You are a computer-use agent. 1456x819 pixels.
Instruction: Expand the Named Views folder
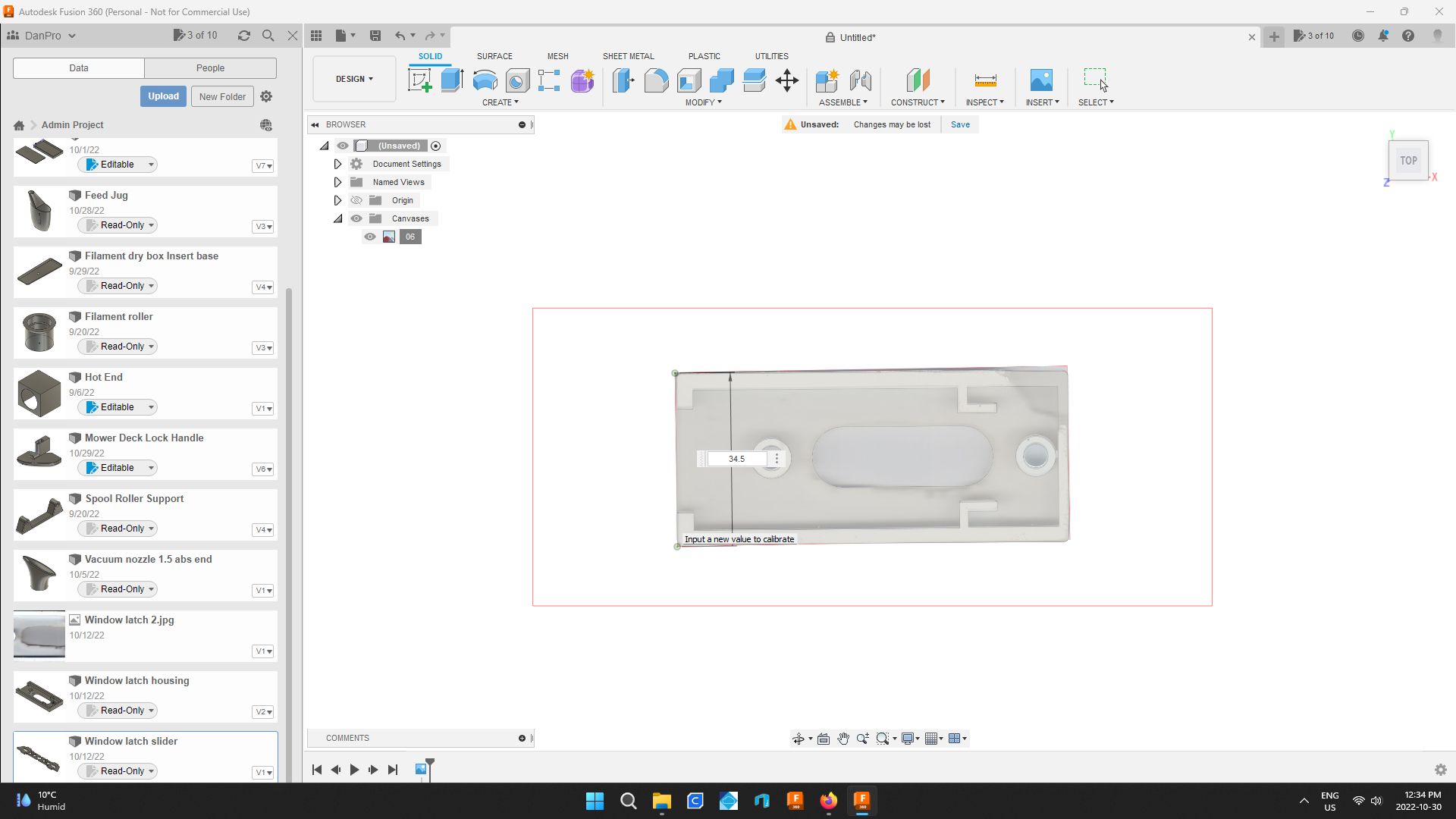point(337,182)
